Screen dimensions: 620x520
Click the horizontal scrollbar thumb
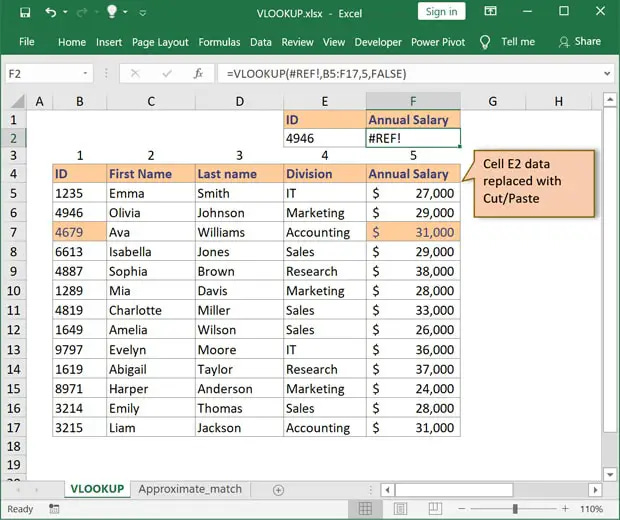coord(454,490)
